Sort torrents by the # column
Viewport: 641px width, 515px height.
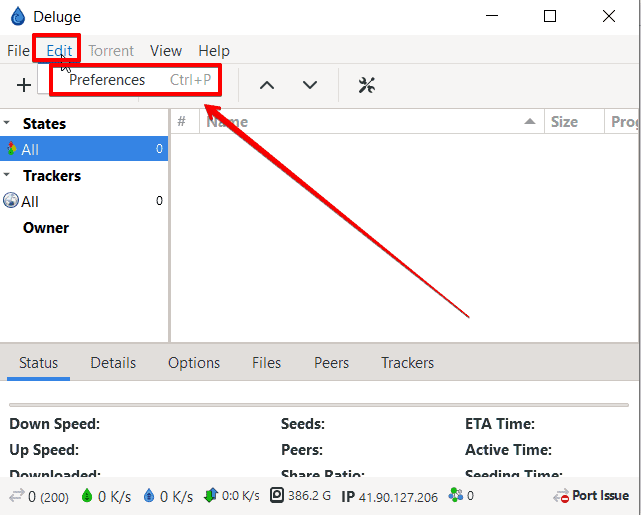(x=185, y=121)
